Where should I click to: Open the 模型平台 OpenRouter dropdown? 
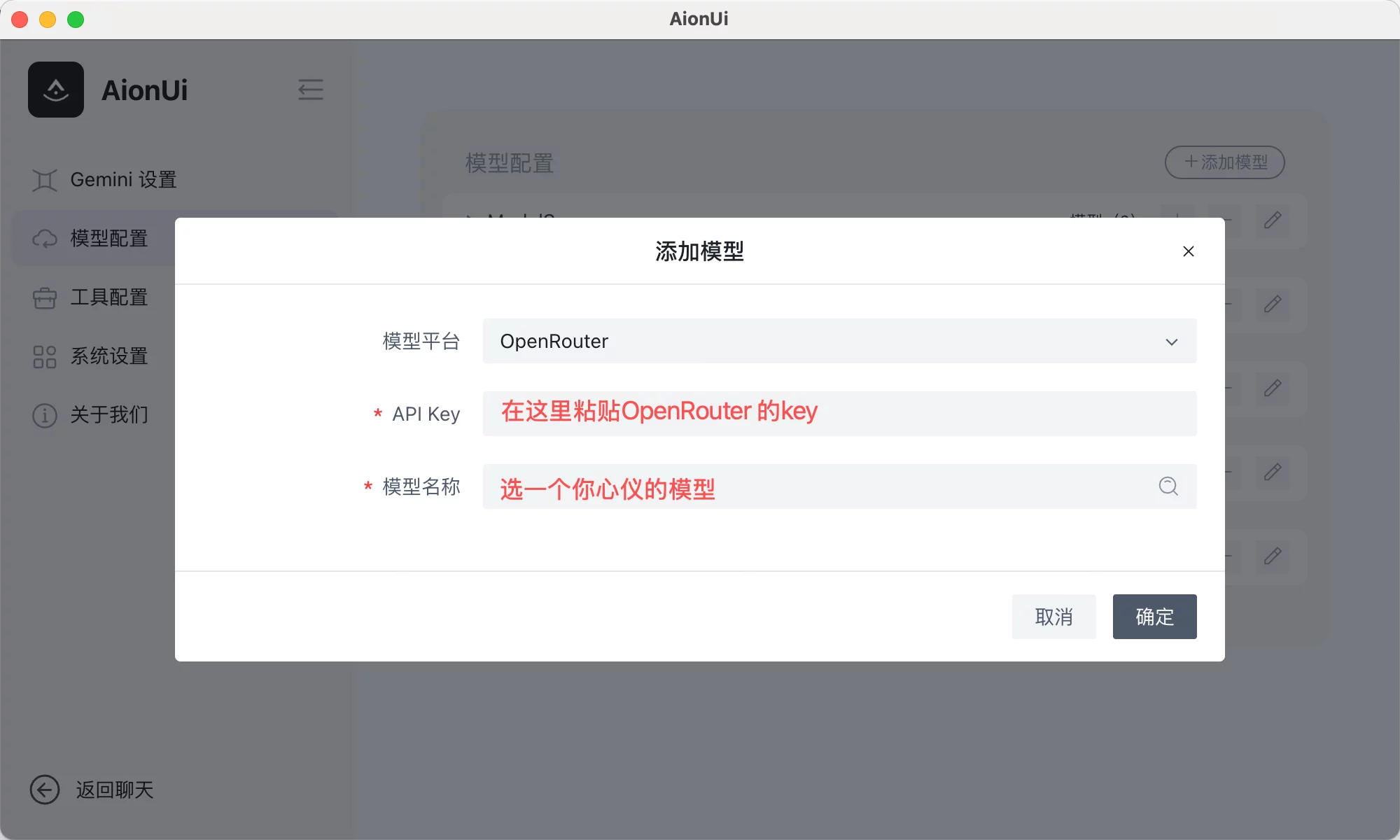839,341
